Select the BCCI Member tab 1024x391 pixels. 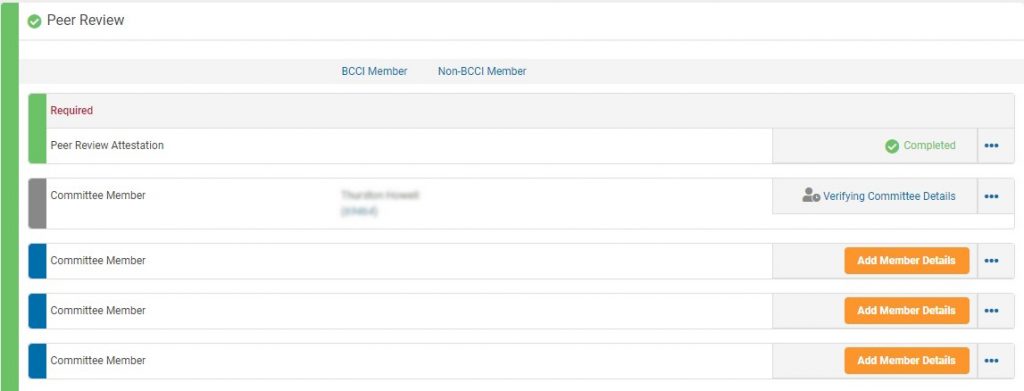point(374,71)
